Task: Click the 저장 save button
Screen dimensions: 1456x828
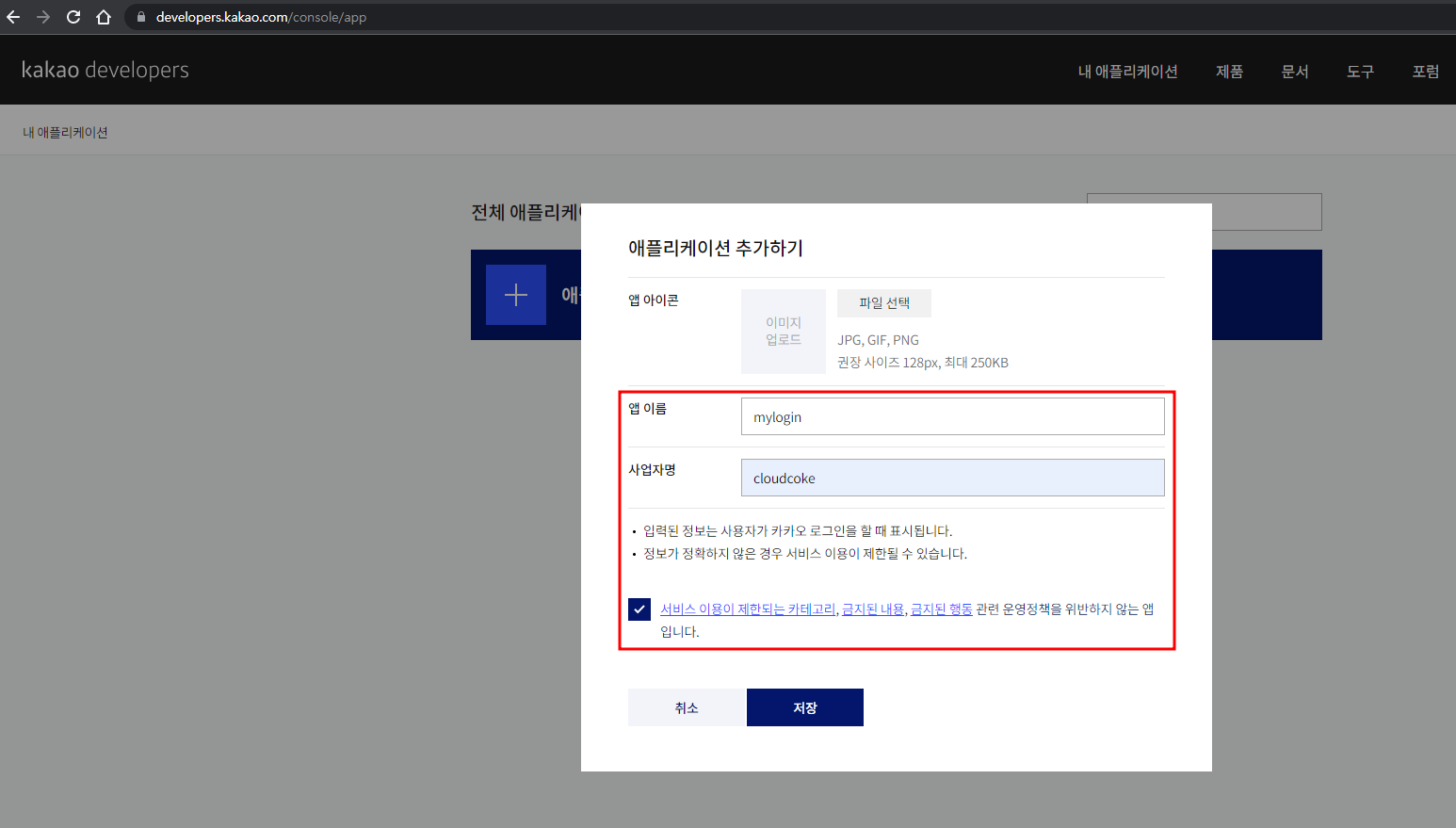Action: 804,706
